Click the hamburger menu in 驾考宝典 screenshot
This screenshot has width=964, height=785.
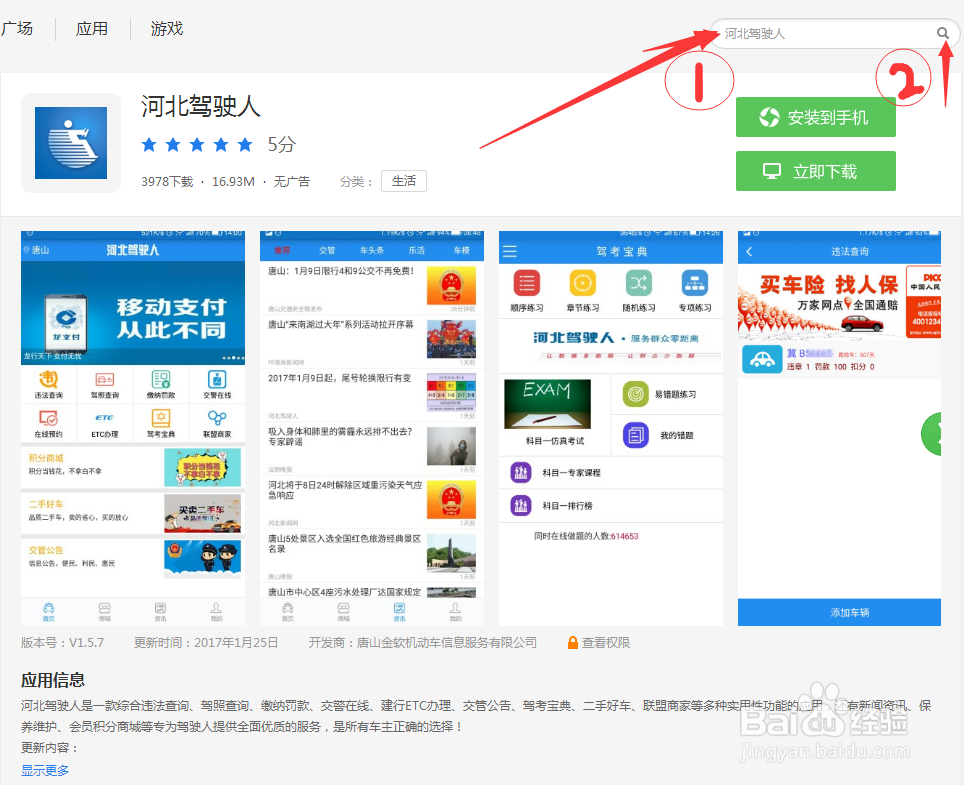[x=510, y=251]
